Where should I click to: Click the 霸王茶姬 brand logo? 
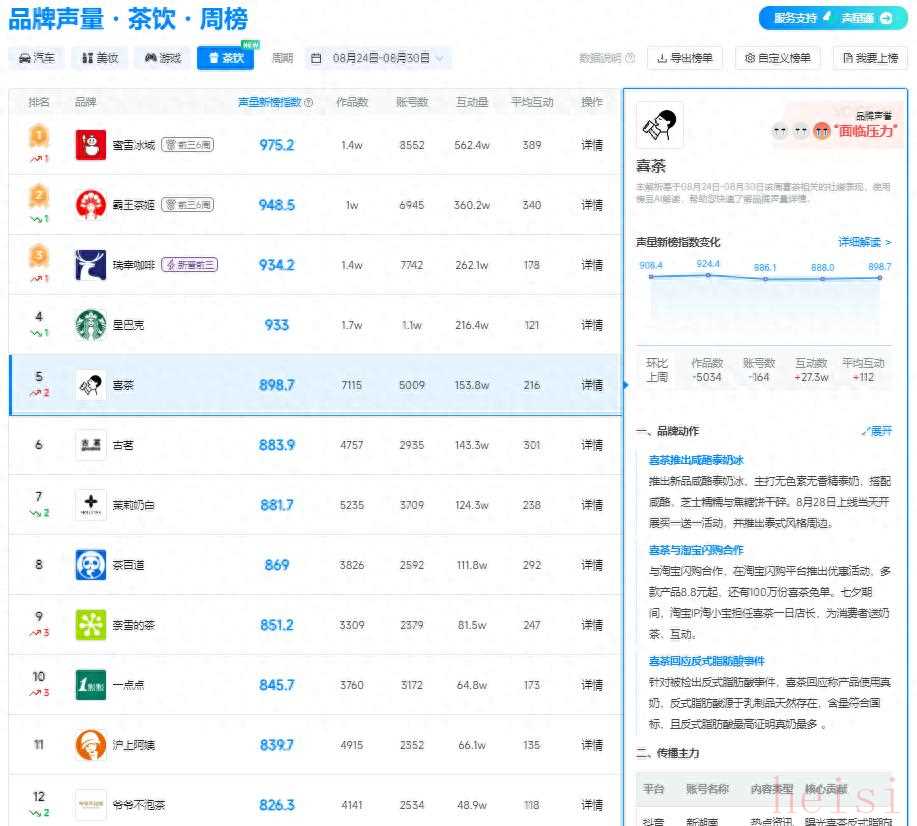[91, 205]
